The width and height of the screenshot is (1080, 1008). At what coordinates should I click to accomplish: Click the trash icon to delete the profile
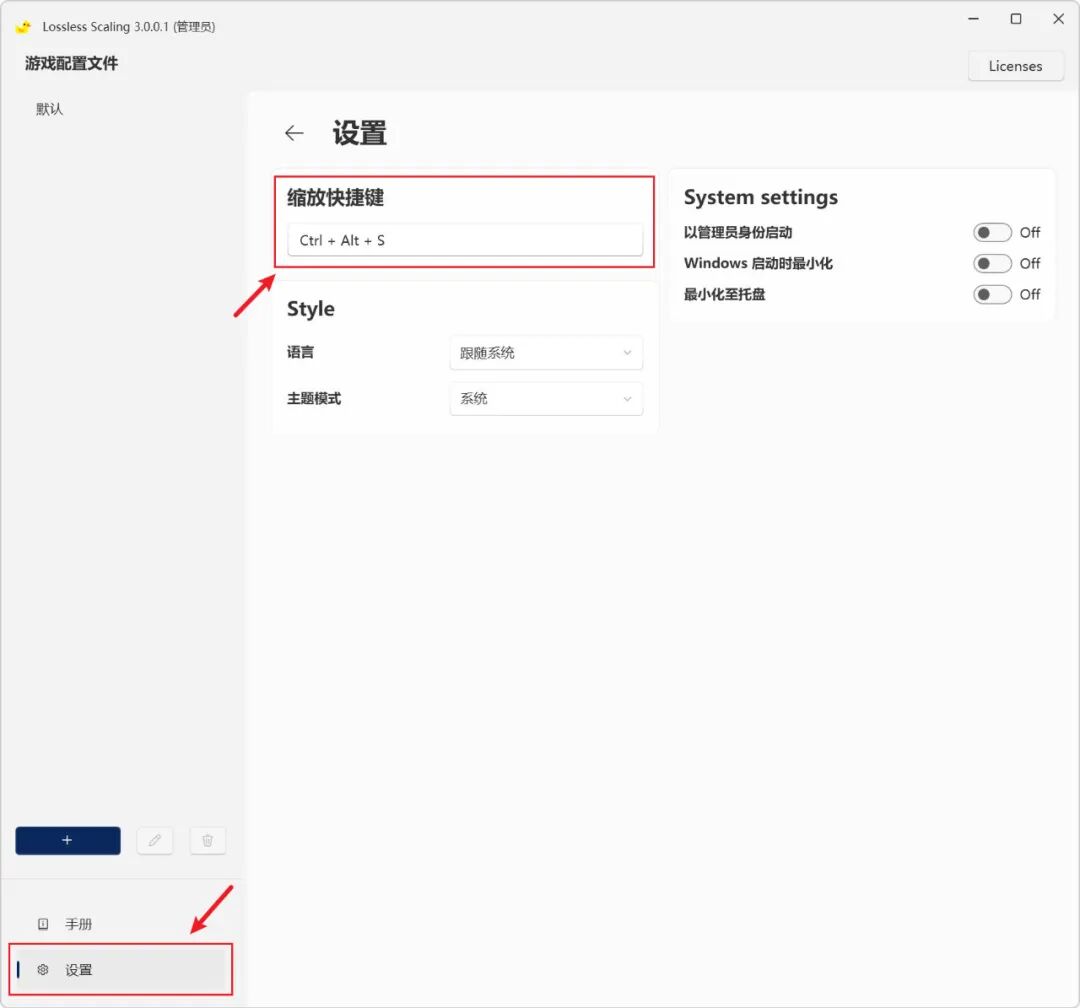pos(207,840)
